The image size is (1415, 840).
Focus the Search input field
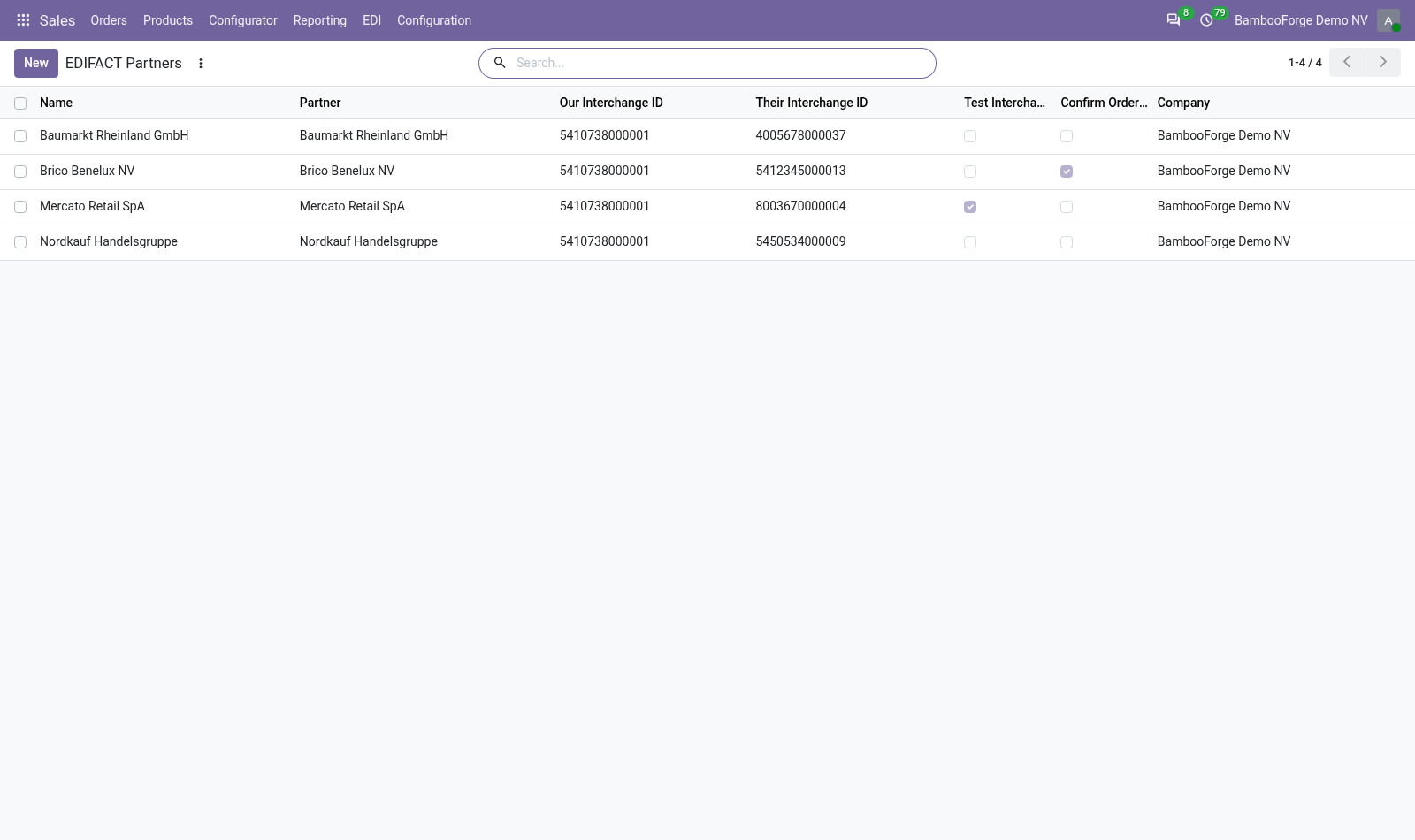point(721,63)
